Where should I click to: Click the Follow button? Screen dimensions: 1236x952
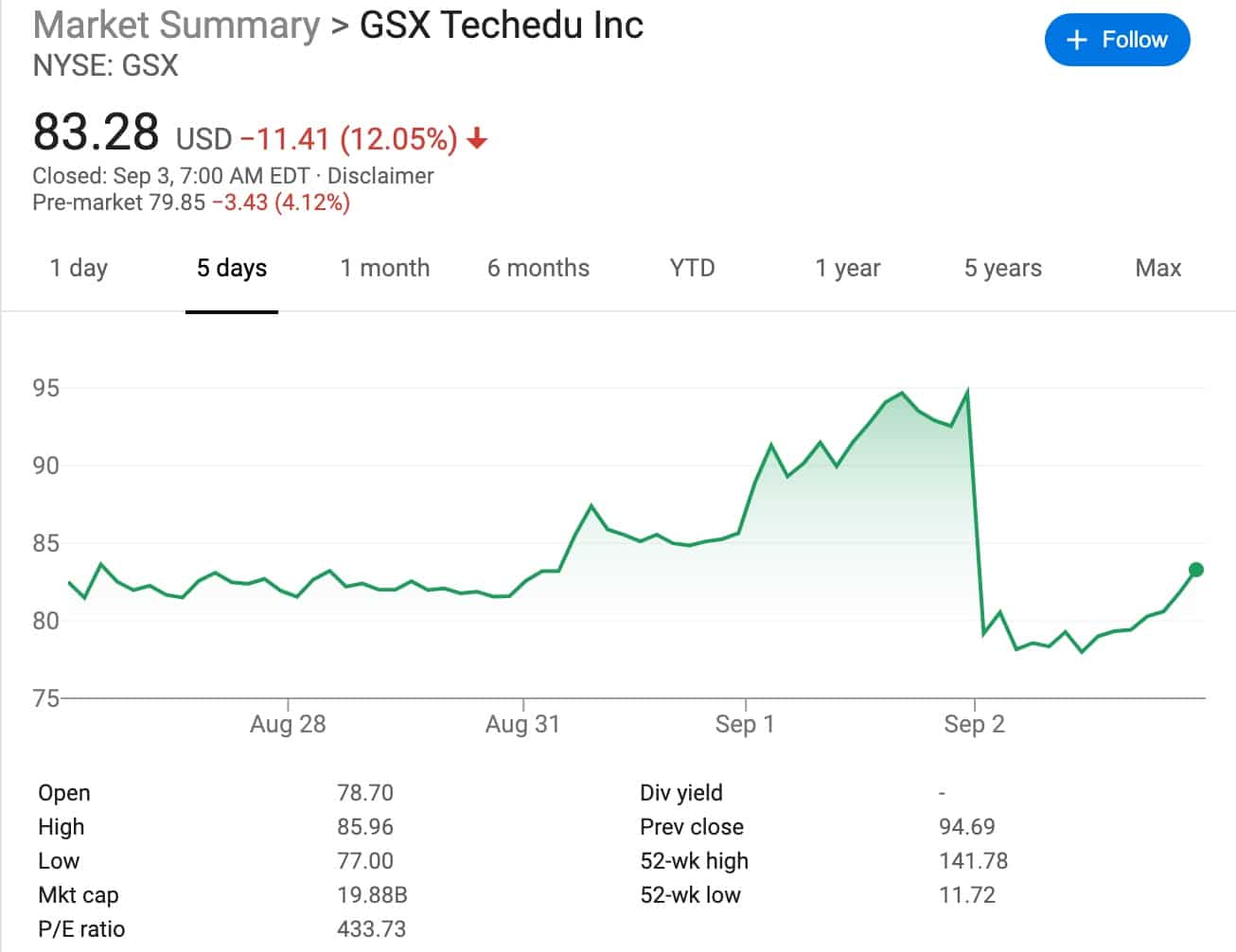[x=1117, y=40]
